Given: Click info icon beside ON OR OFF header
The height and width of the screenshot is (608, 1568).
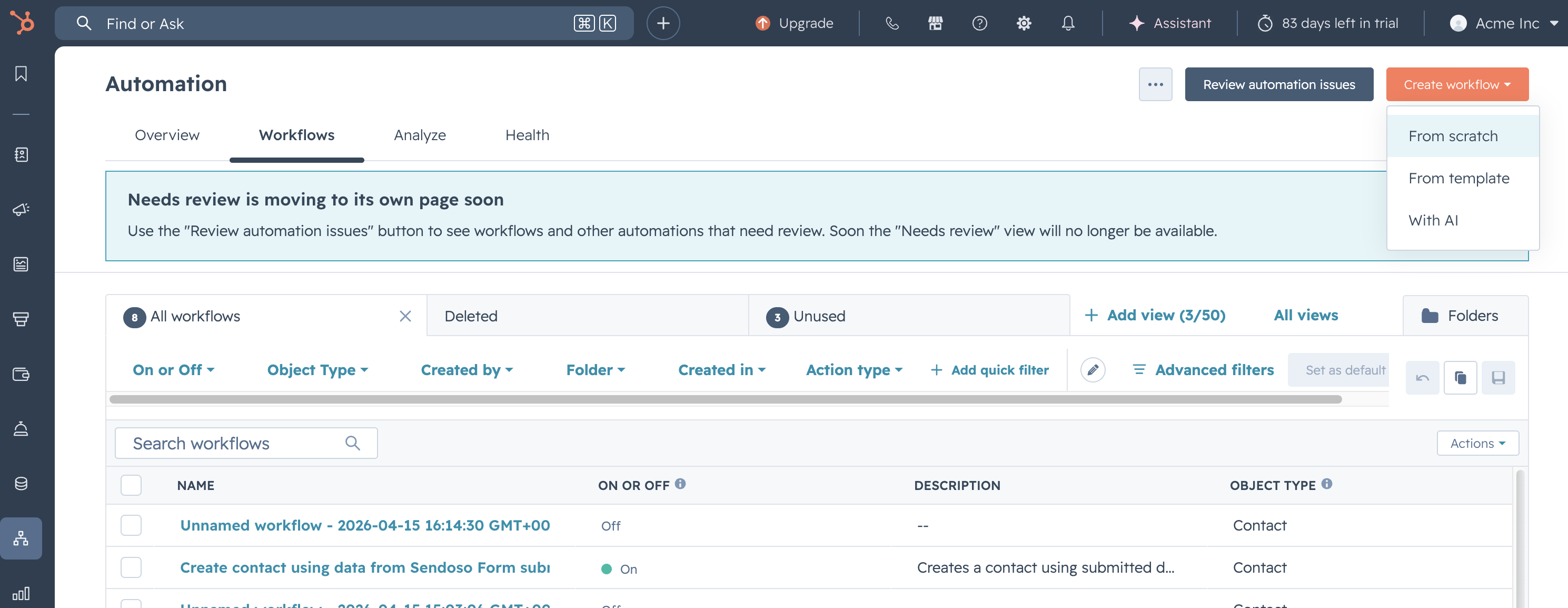Looking at the screenshot, I should click(x=680, y=484).
